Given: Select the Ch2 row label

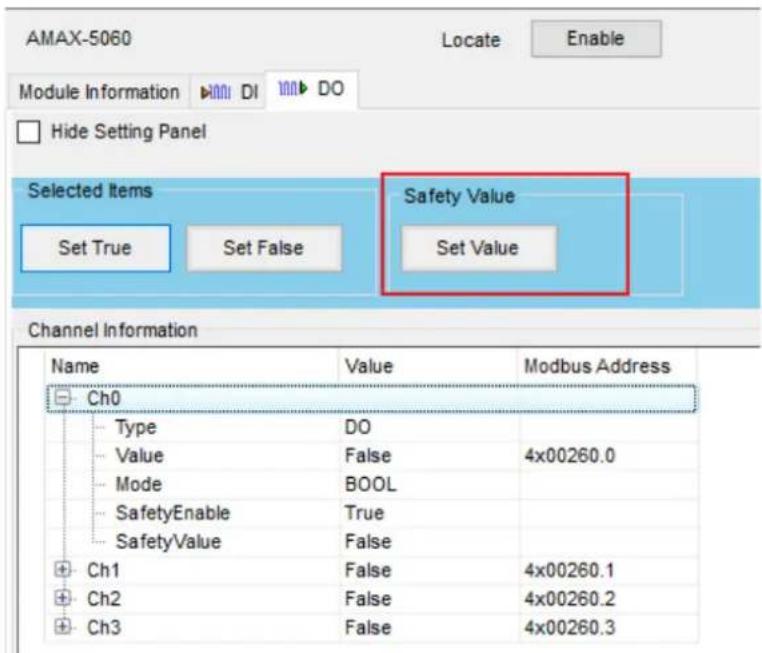Looking at the screenshot, I should tap(104, 599).
